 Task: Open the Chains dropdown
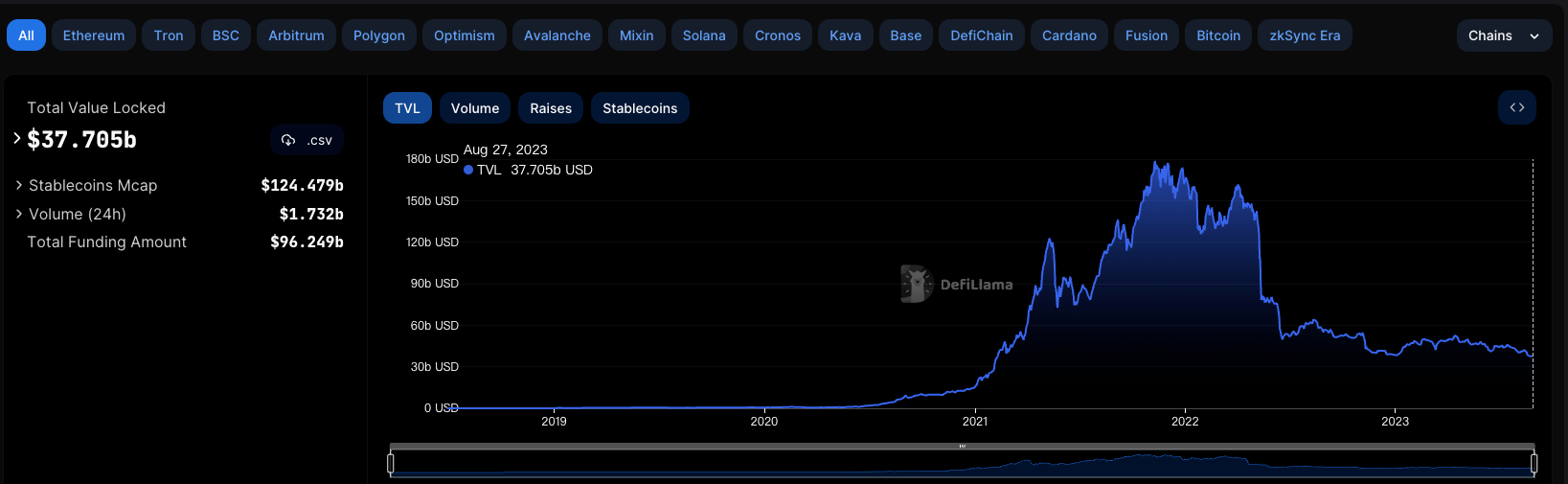[x=1504, y=35]
